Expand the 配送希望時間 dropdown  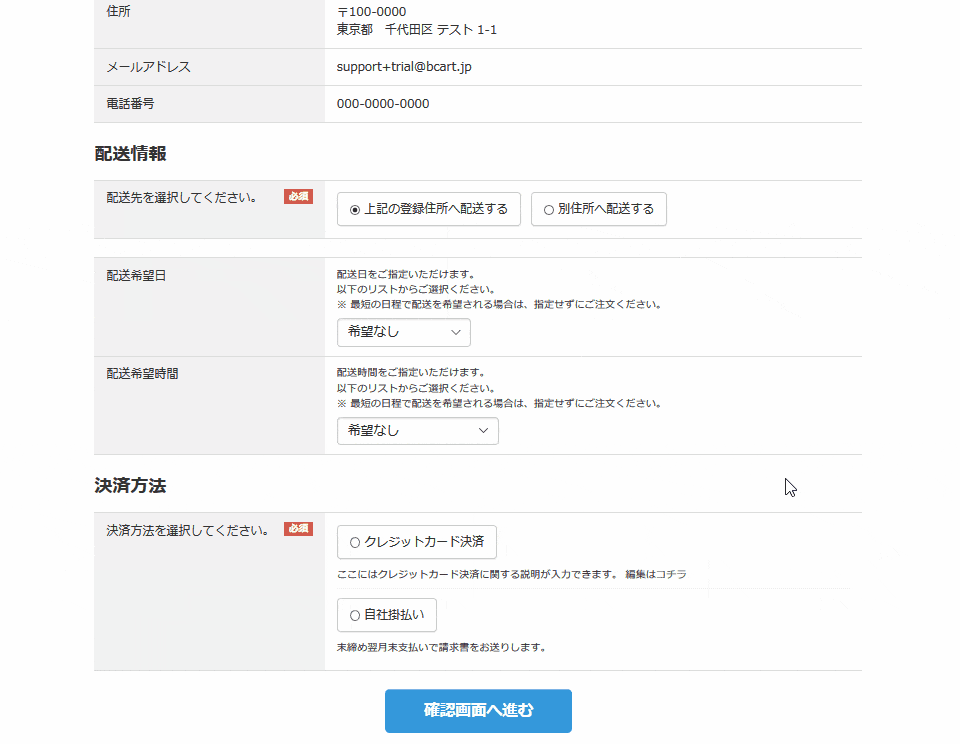[418, 430]
